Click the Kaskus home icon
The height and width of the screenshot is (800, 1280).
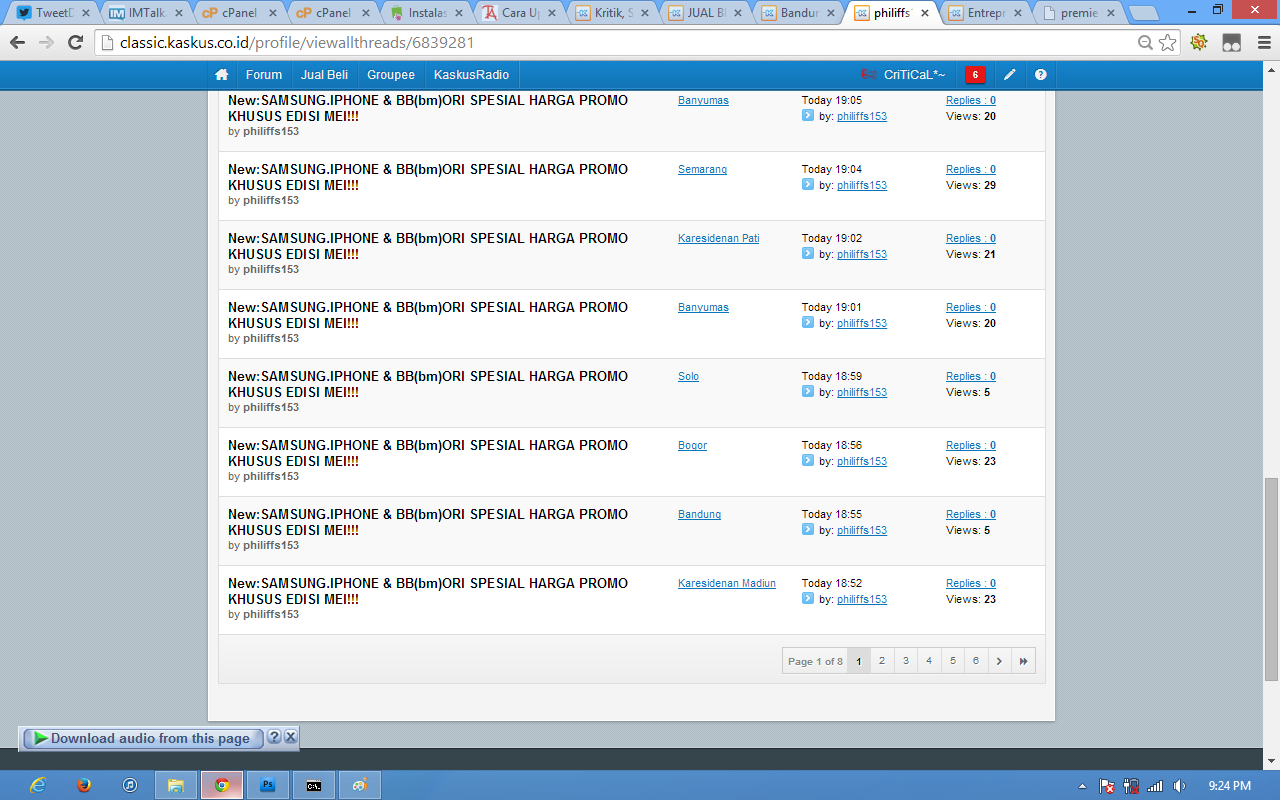tap(222, 75)
